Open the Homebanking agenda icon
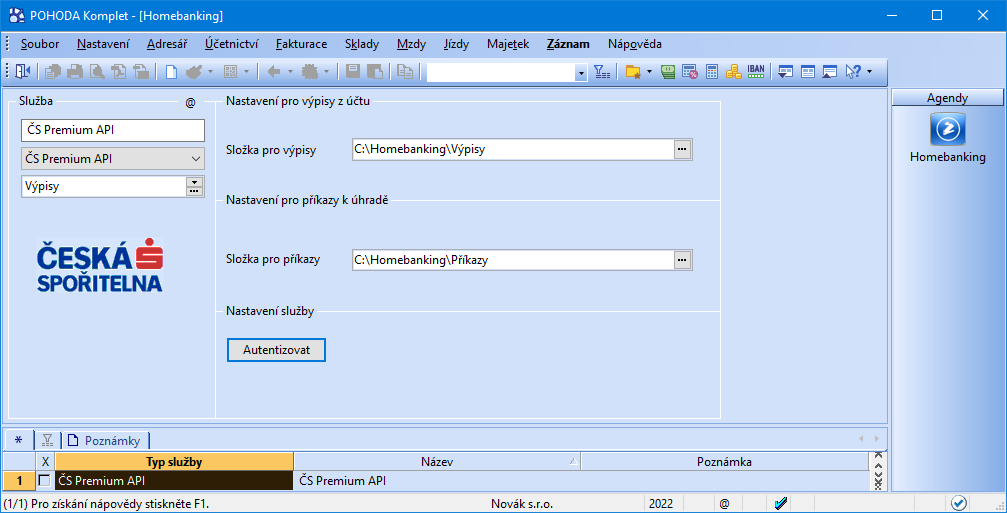 click(948, 129)
